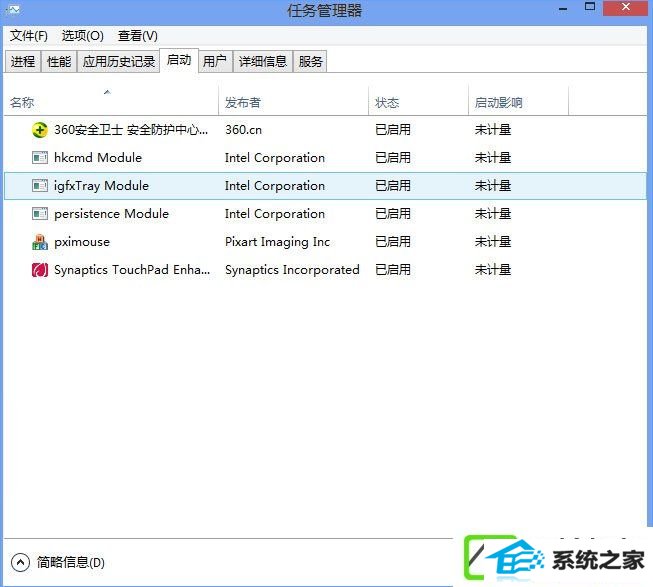Open the 文件(F) menu
Screen dimensions: 653x587
point(29,36)
